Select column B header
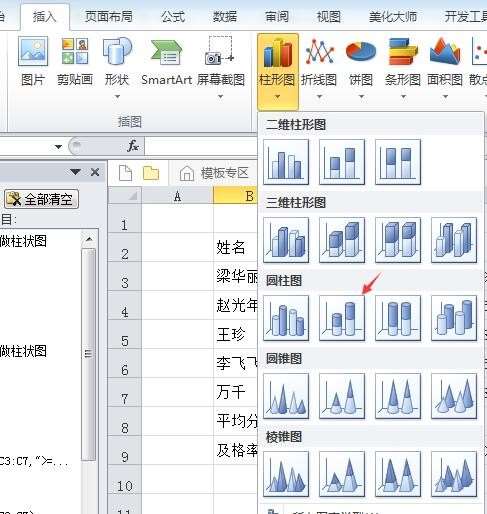 (235, 196)
